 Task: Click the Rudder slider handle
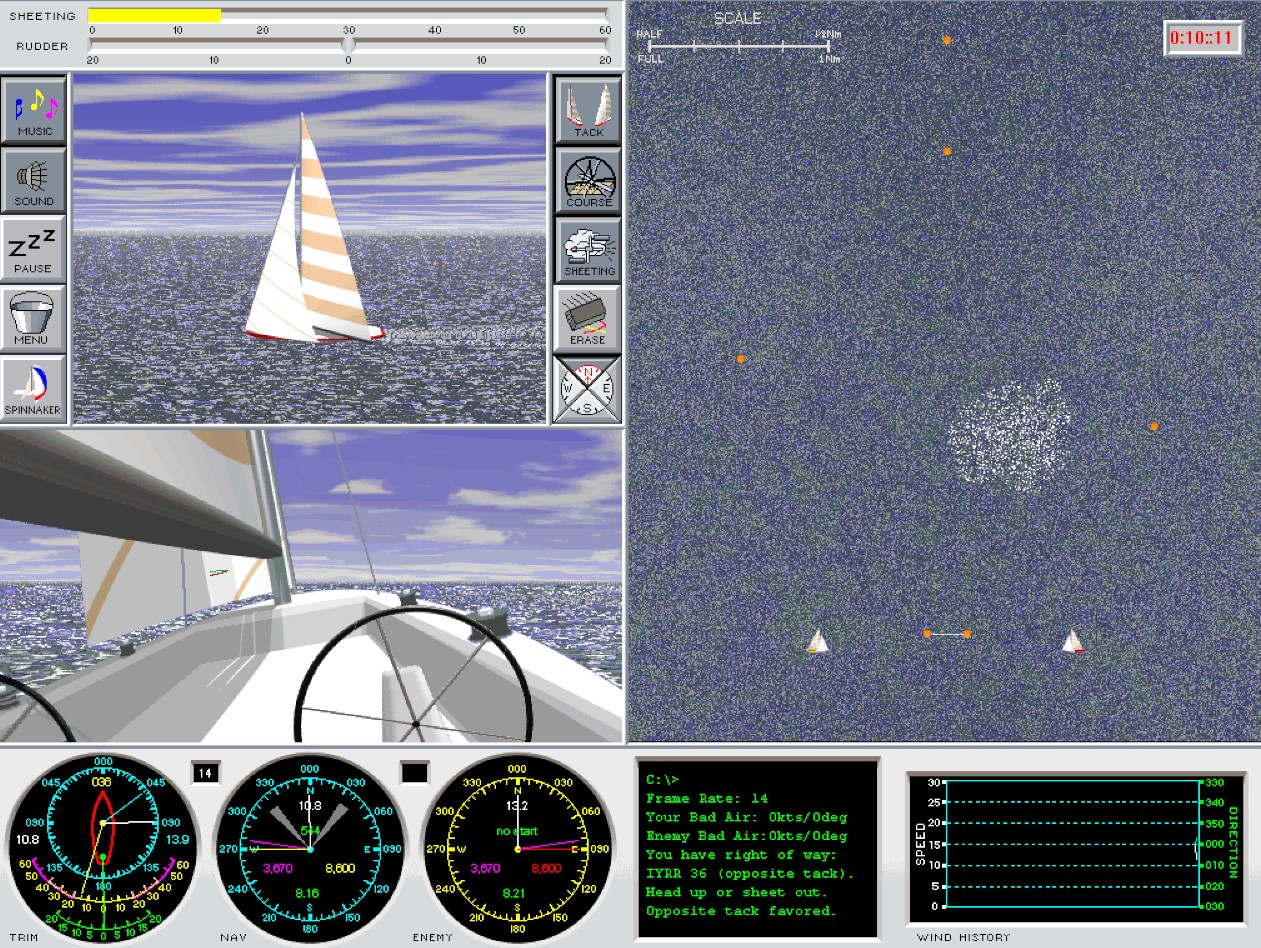coord(348,45)
